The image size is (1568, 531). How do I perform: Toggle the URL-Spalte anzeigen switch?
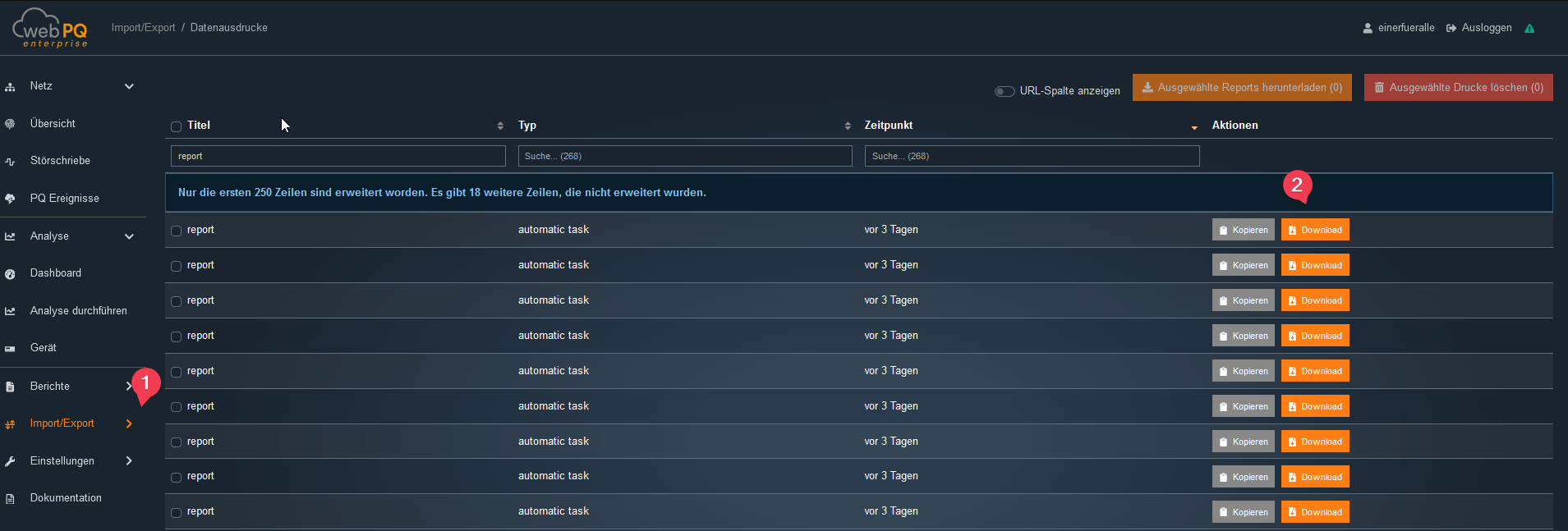point(1004,91)
